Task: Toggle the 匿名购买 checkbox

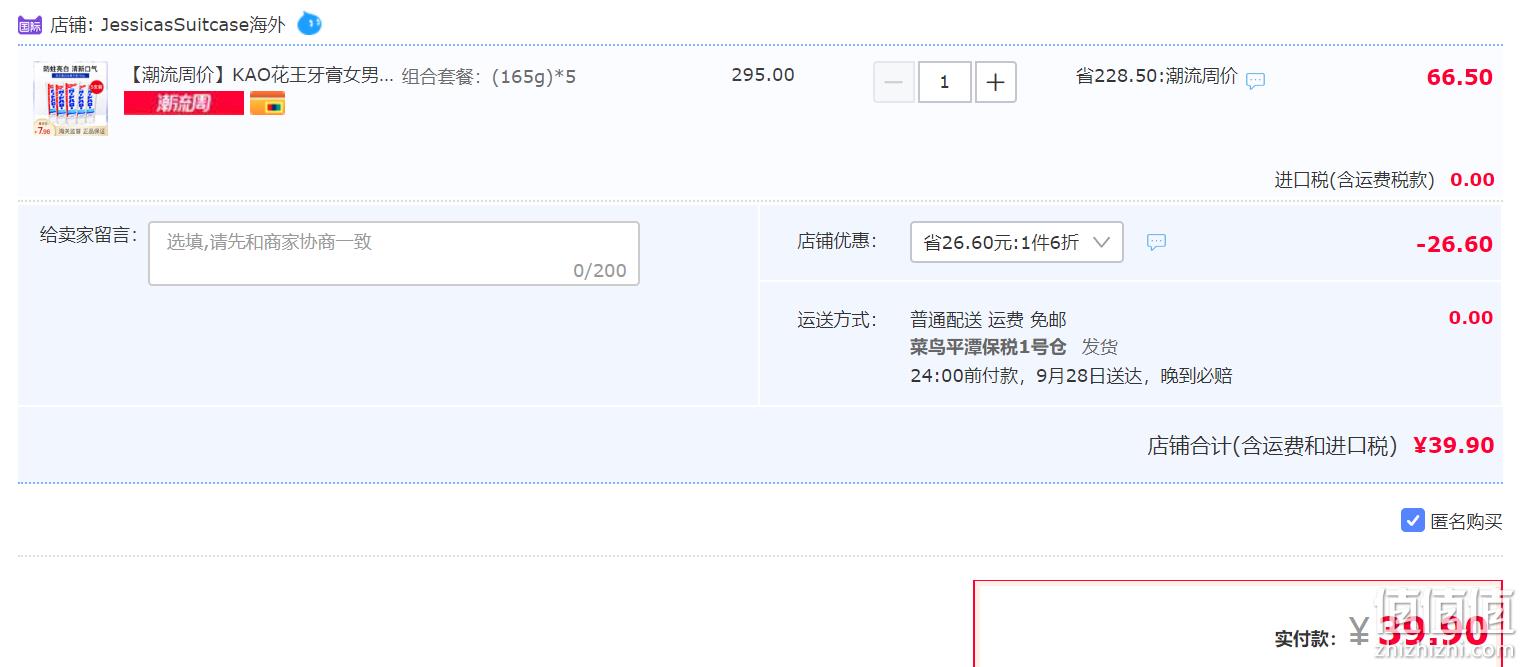Action: (1412, 520)
